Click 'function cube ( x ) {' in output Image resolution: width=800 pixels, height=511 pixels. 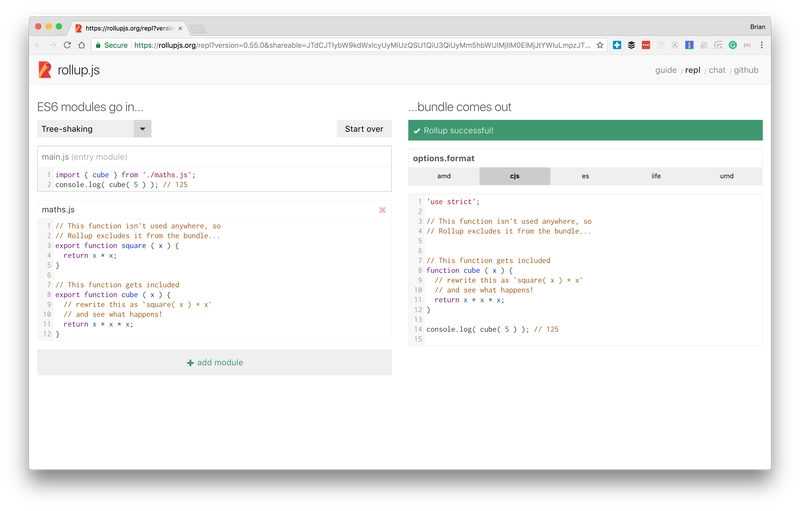click(469, 271)
